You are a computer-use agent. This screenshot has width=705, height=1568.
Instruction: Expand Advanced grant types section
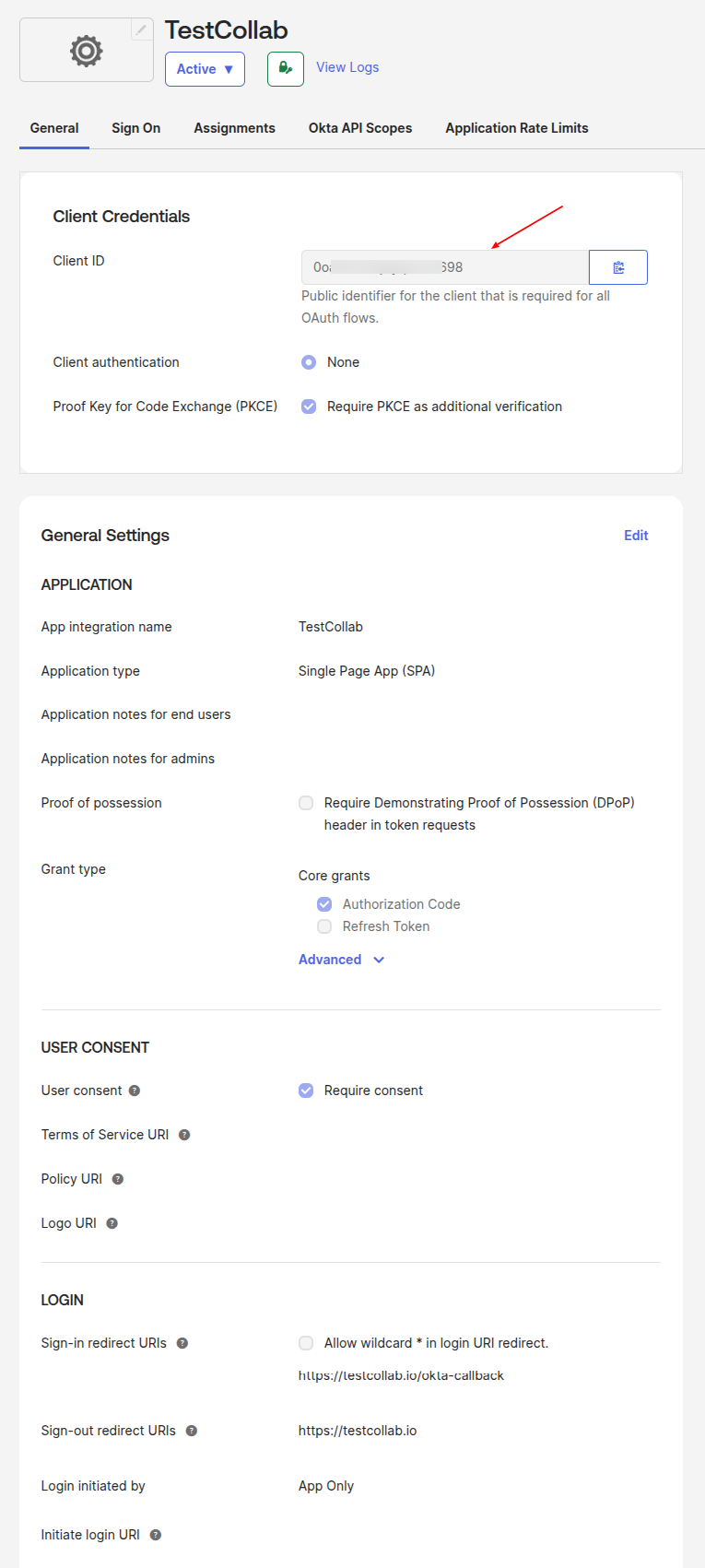pyautogui.click(x=341, y=960)
